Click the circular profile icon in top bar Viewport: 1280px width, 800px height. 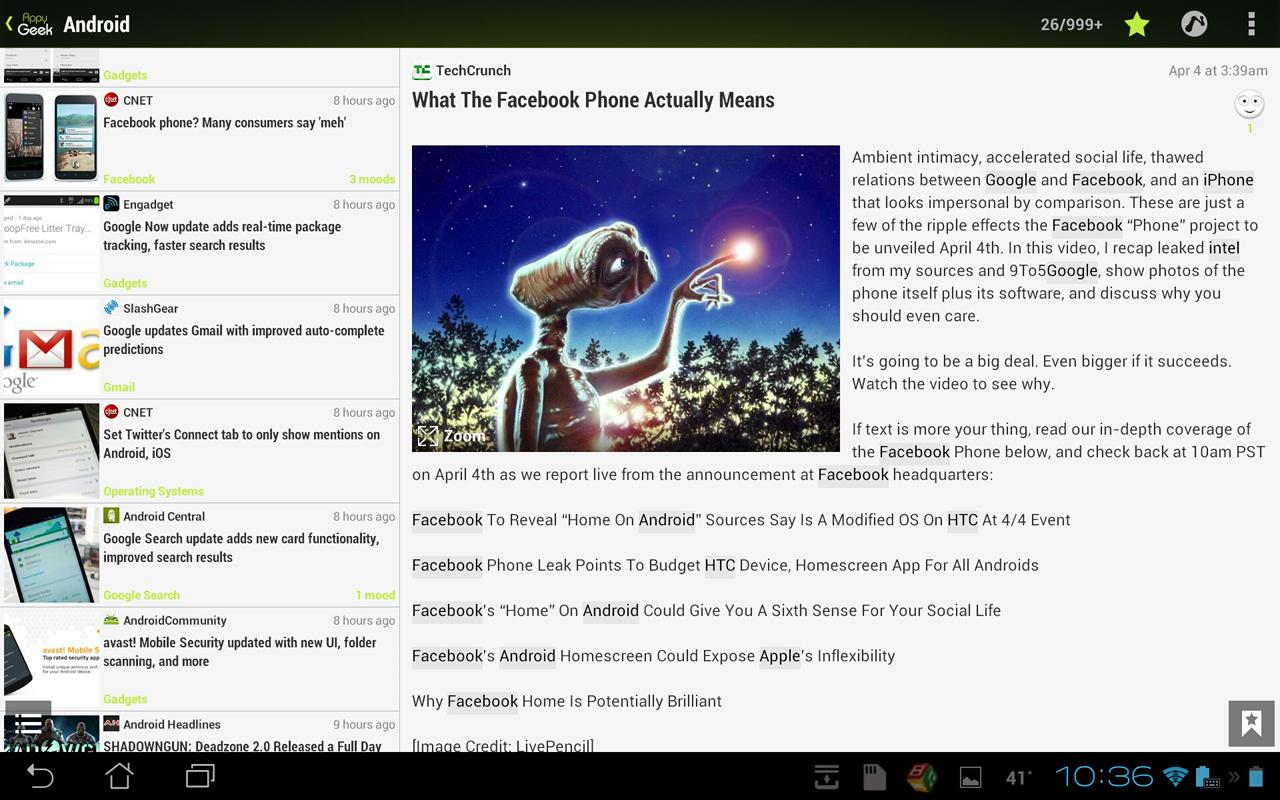click(1194, 24)
